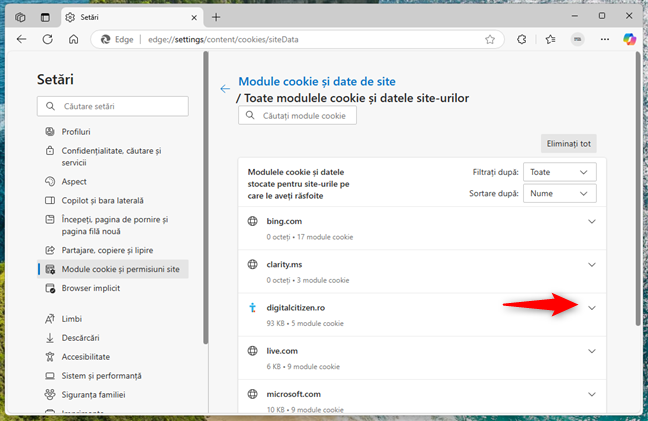This screenshot has width=648, height=421.
Task: Click the settings sidebar scrollbar
Action: [205, 197]
